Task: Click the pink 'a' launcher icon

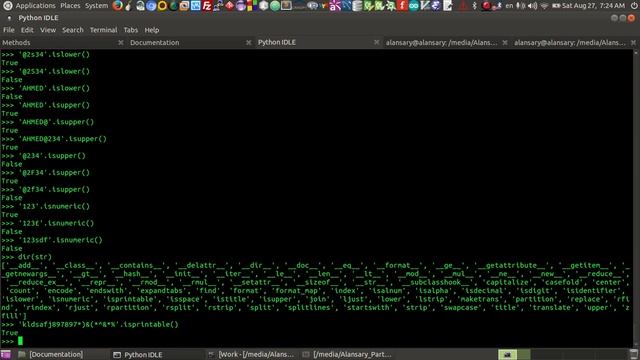Action: tap(336, 6)
